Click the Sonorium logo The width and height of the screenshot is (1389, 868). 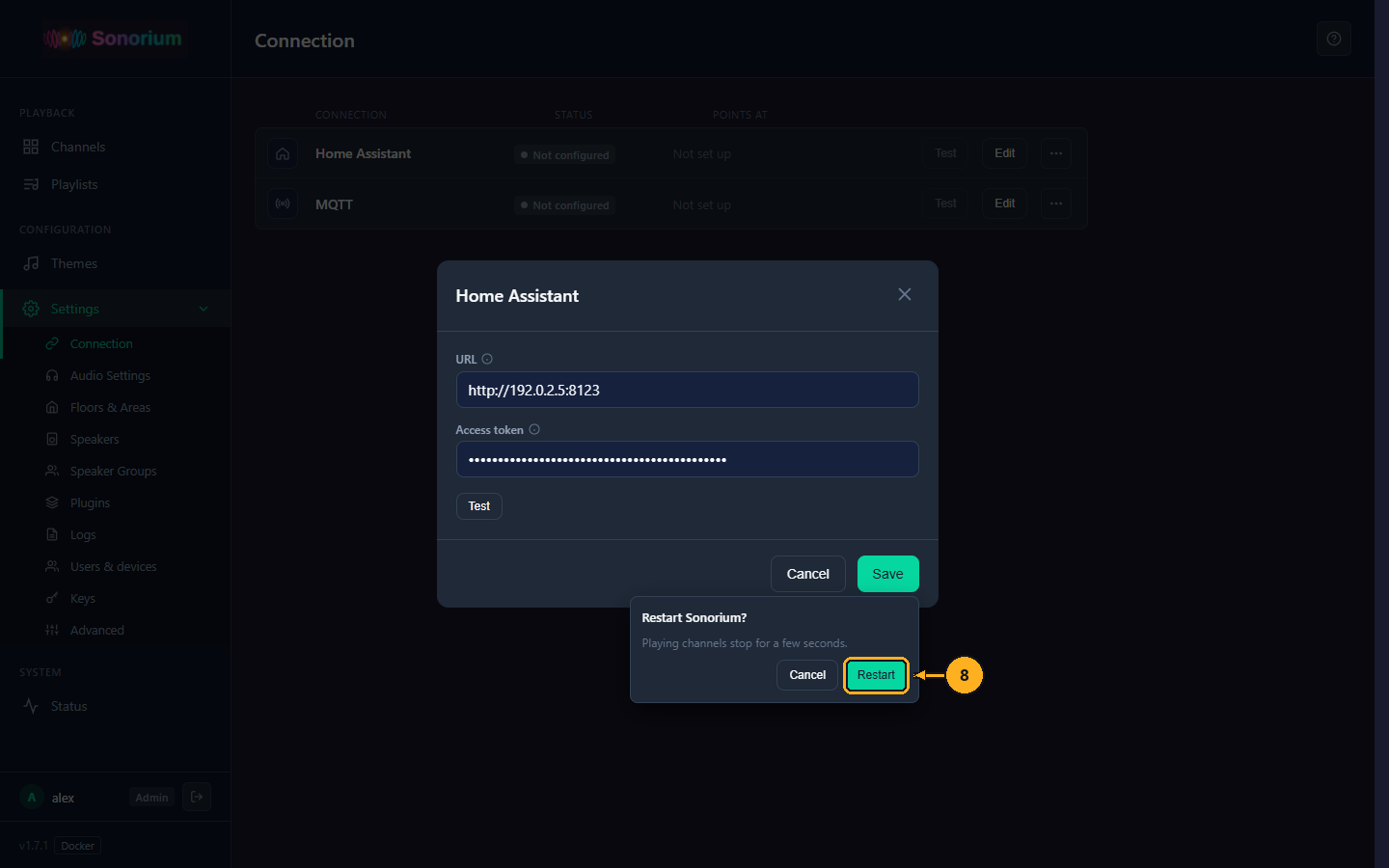(x=113, y=39)
